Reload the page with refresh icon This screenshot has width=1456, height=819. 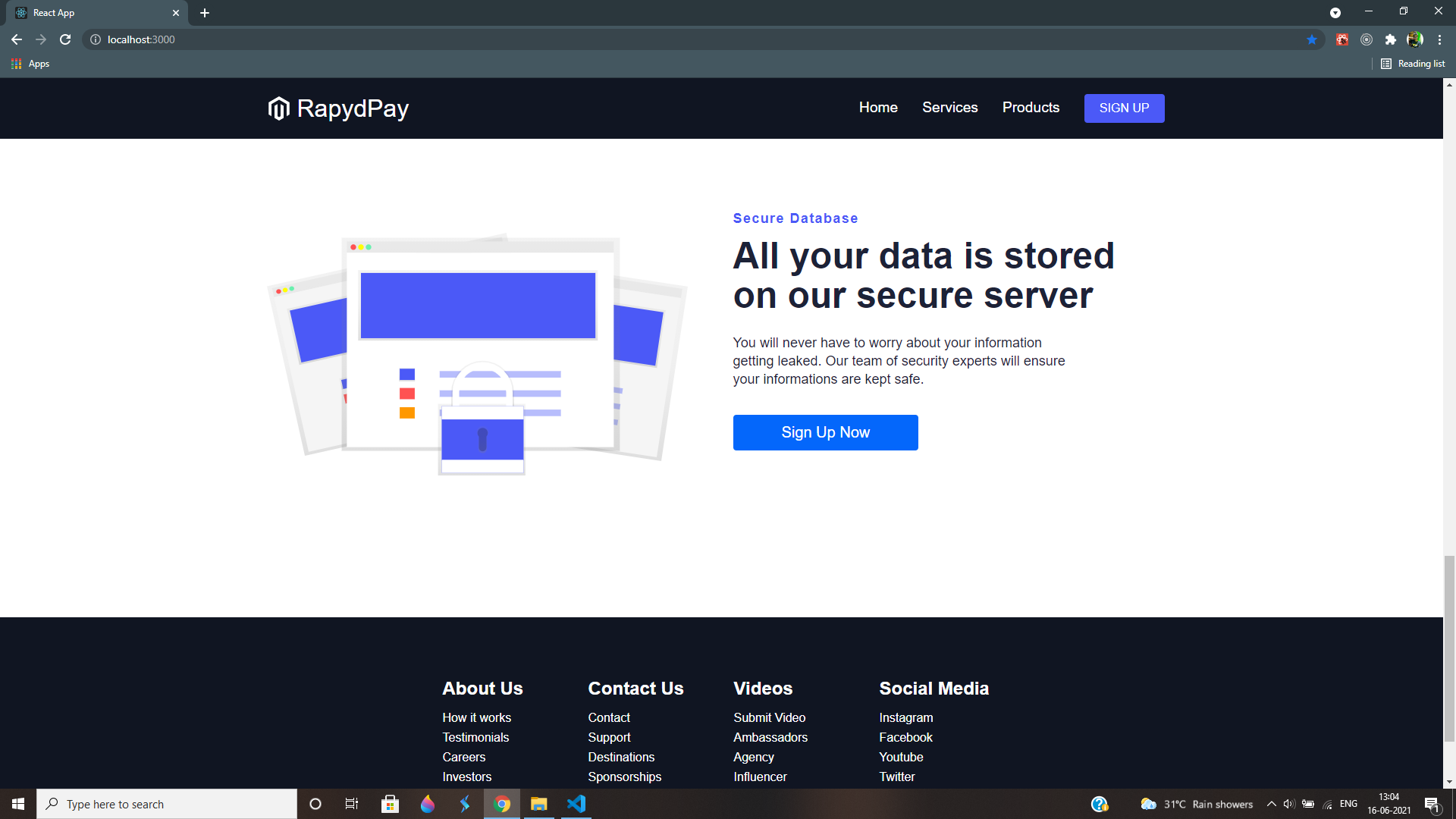(x=65, y=39)
